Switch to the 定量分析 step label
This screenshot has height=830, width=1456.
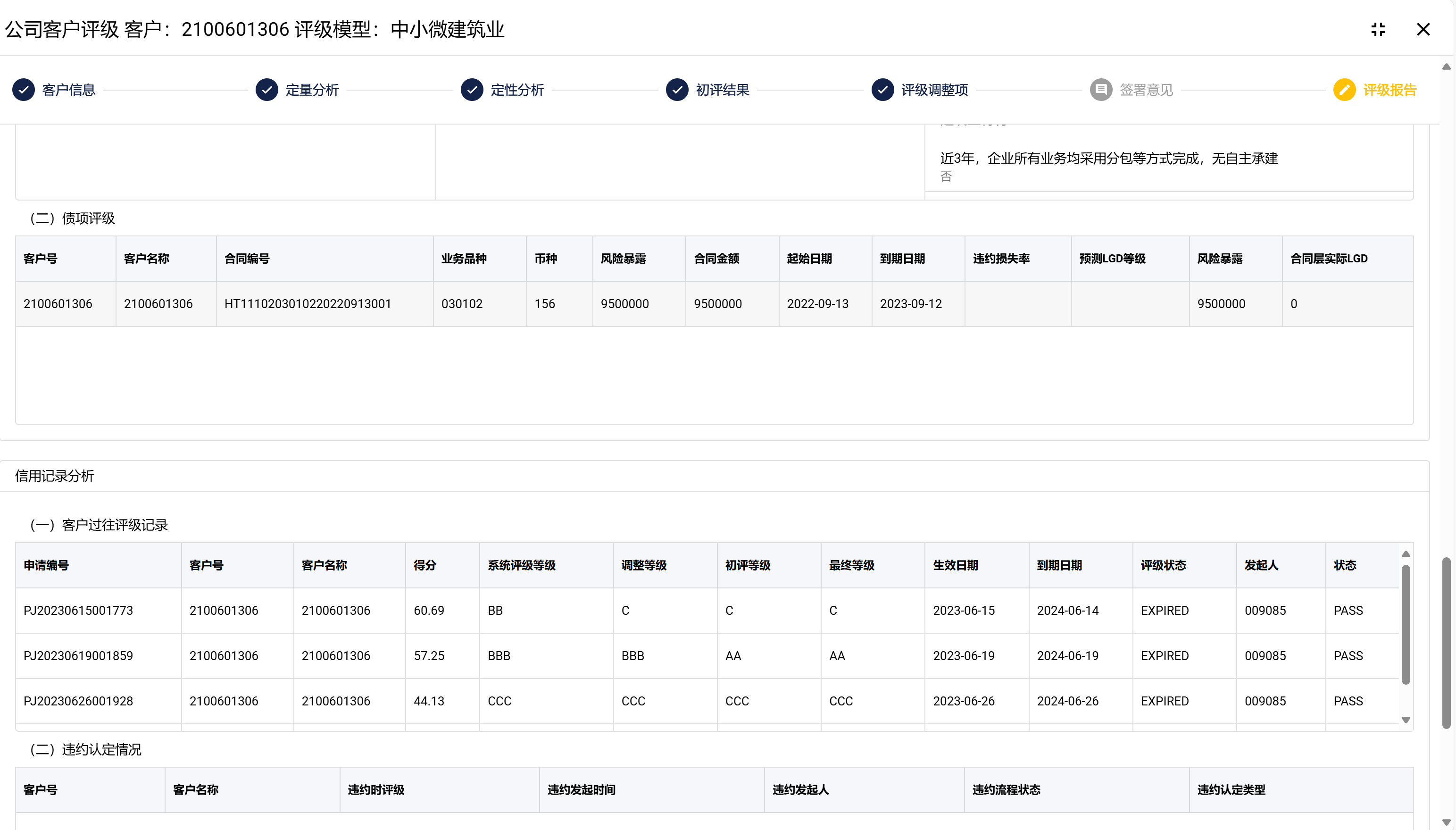[x=312, y=90]
